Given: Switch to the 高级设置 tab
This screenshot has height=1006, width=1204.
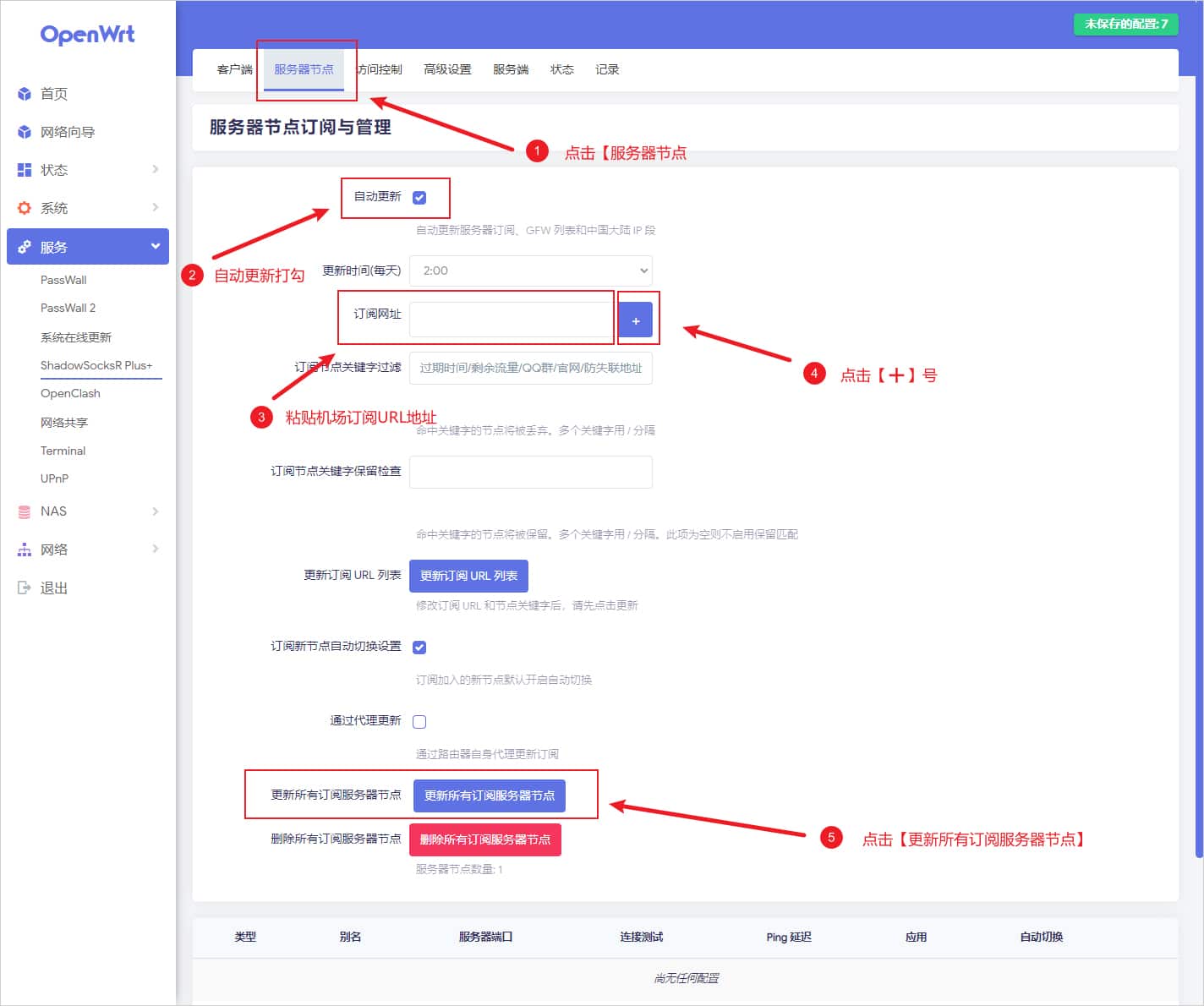Looking at the screenshot, I should point(447,69).
